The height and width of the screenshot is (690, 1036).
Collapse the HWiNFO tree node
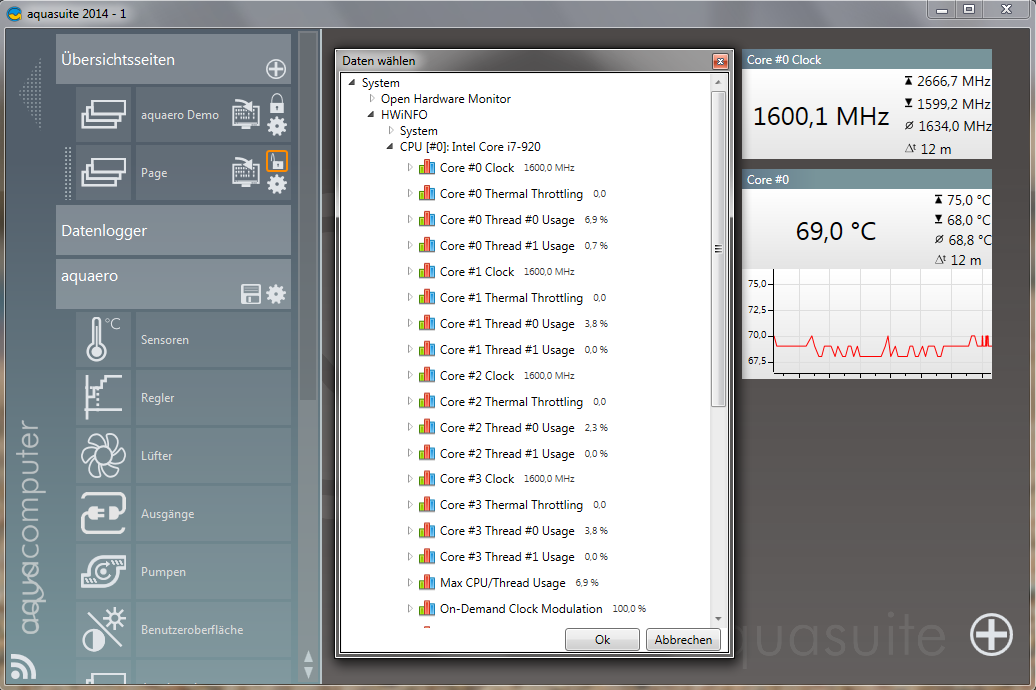tap(371, 114)
